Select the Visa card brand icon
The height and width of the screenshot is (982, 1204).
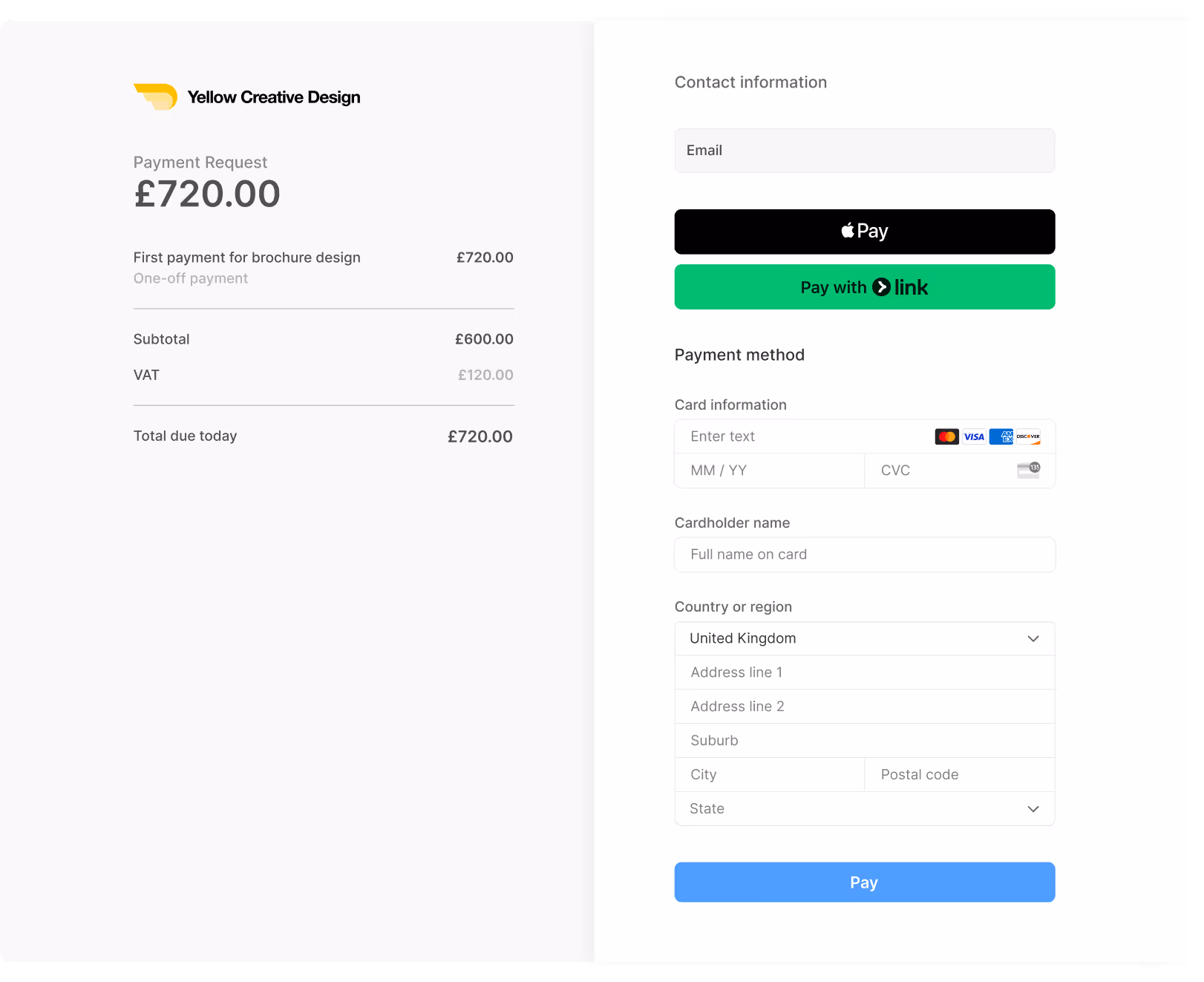click(973, 436)
